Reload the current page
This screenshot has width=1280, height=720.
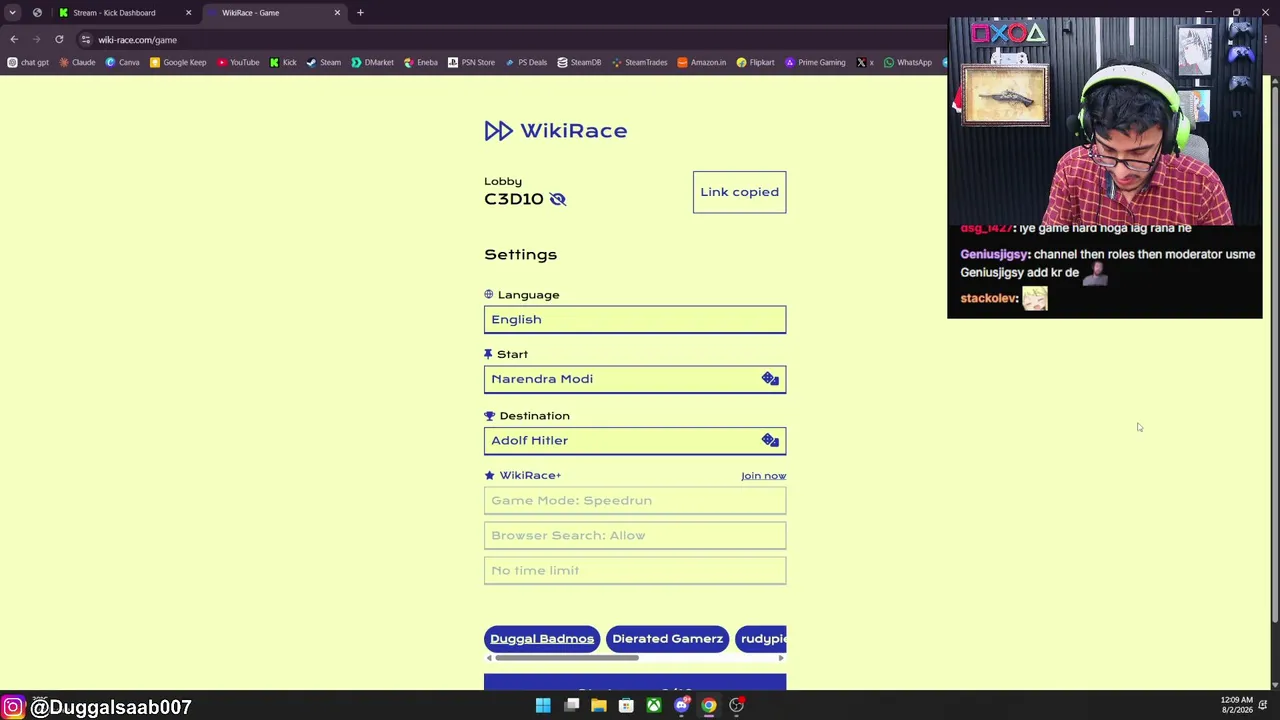pos(59,40)
